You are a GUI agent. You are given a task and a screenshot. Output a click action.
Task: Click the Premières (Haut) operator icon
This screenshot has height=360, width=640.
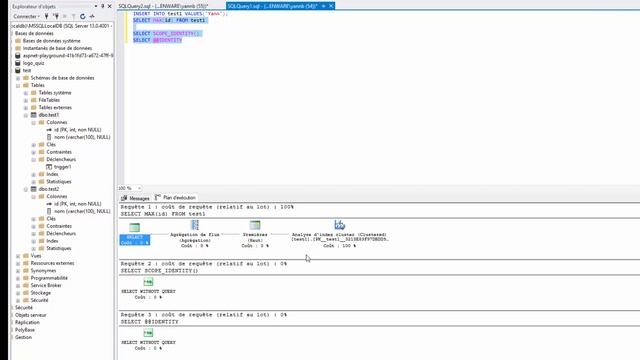click(x=255, y=225)
